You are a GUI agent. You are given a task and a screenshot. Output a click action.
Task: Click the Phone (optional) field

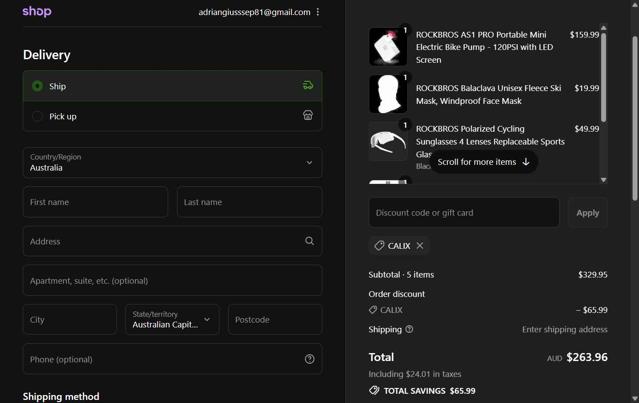tap(172, 359)
